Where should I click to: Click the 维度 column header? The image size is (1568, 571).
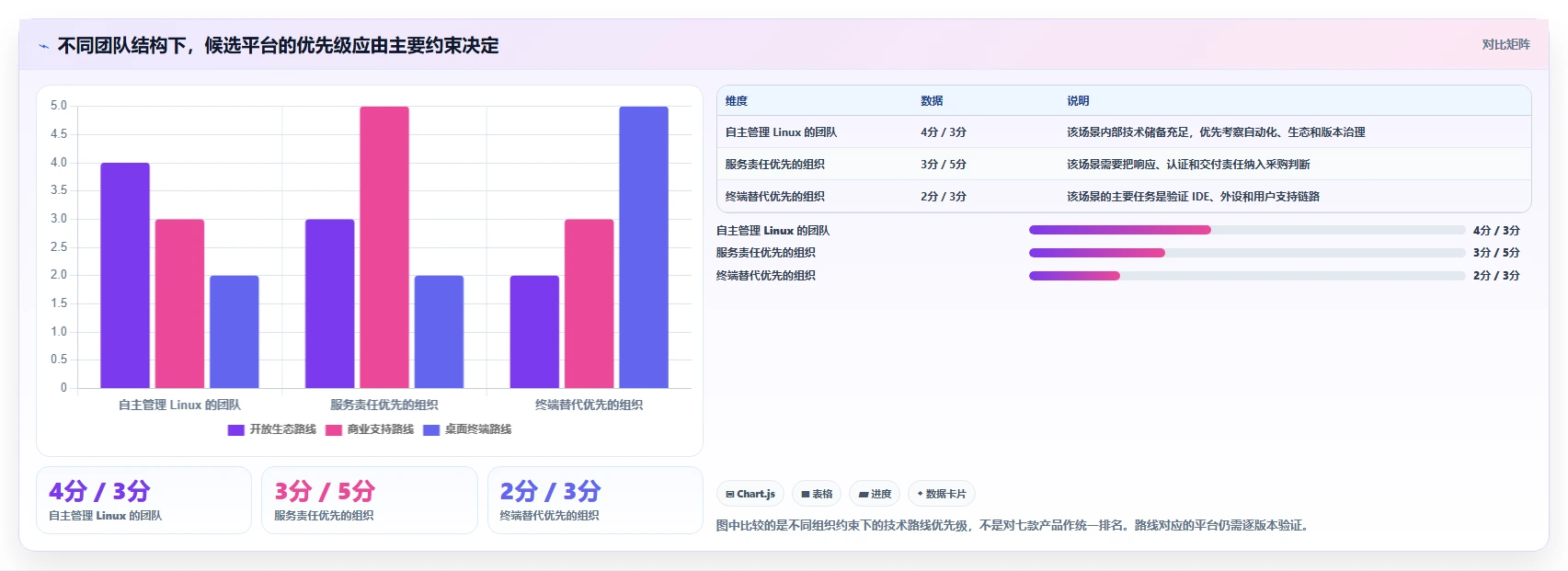click(x=737, y=101)
